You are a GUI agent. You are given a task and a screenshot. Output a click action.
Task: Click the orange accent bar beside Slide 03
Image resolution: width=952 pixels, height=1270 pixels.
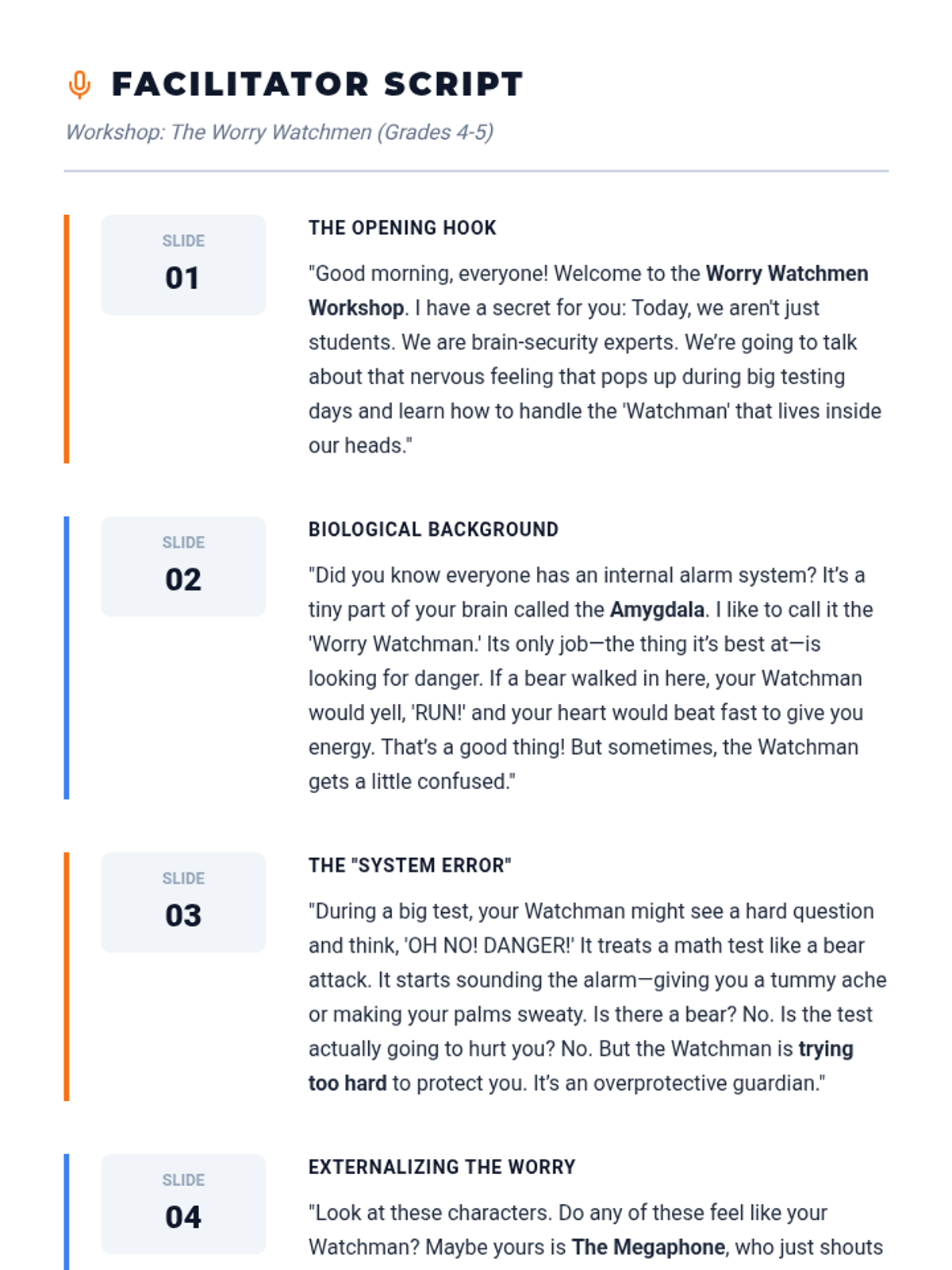point(67,976)
